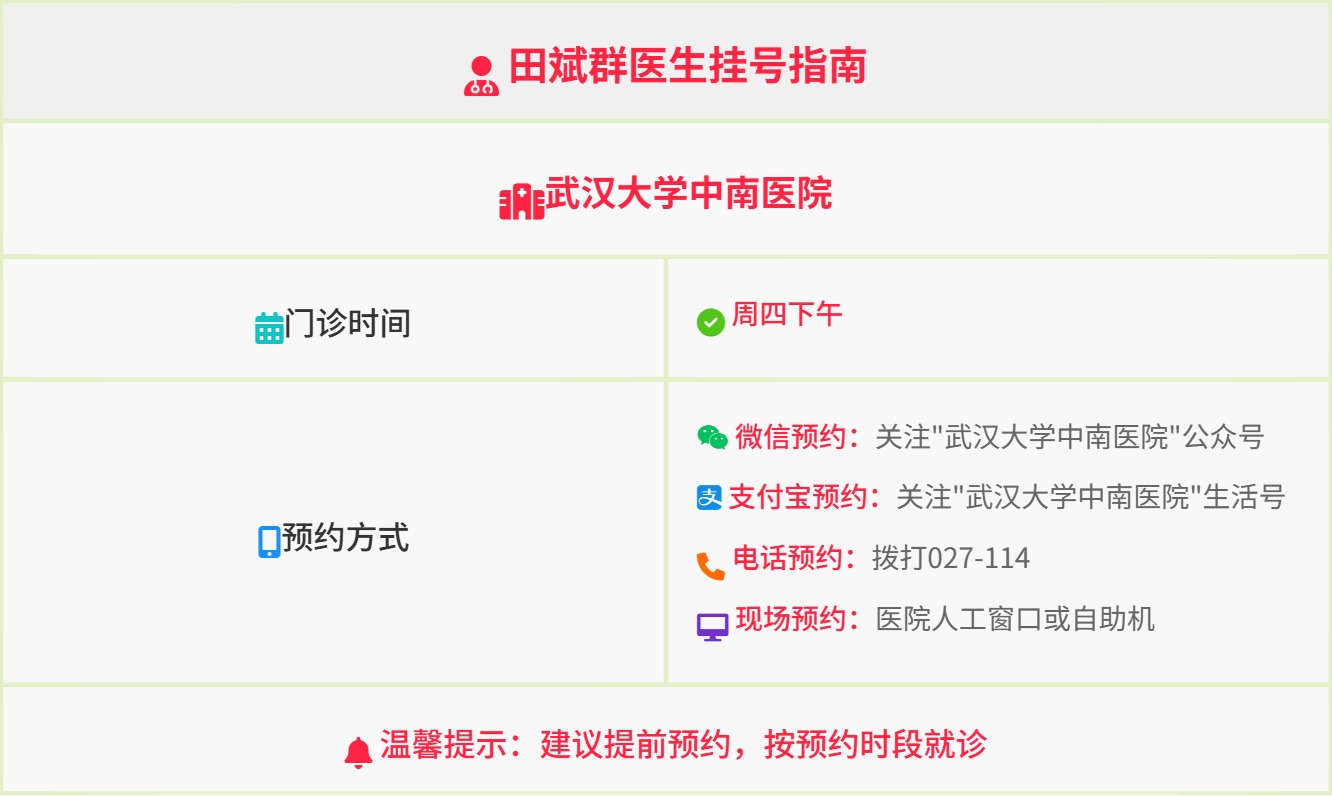Click the doctor avatar icon in title
Image resolution: width=1332 pixels, height=796 pixels.
coord(481,76)
